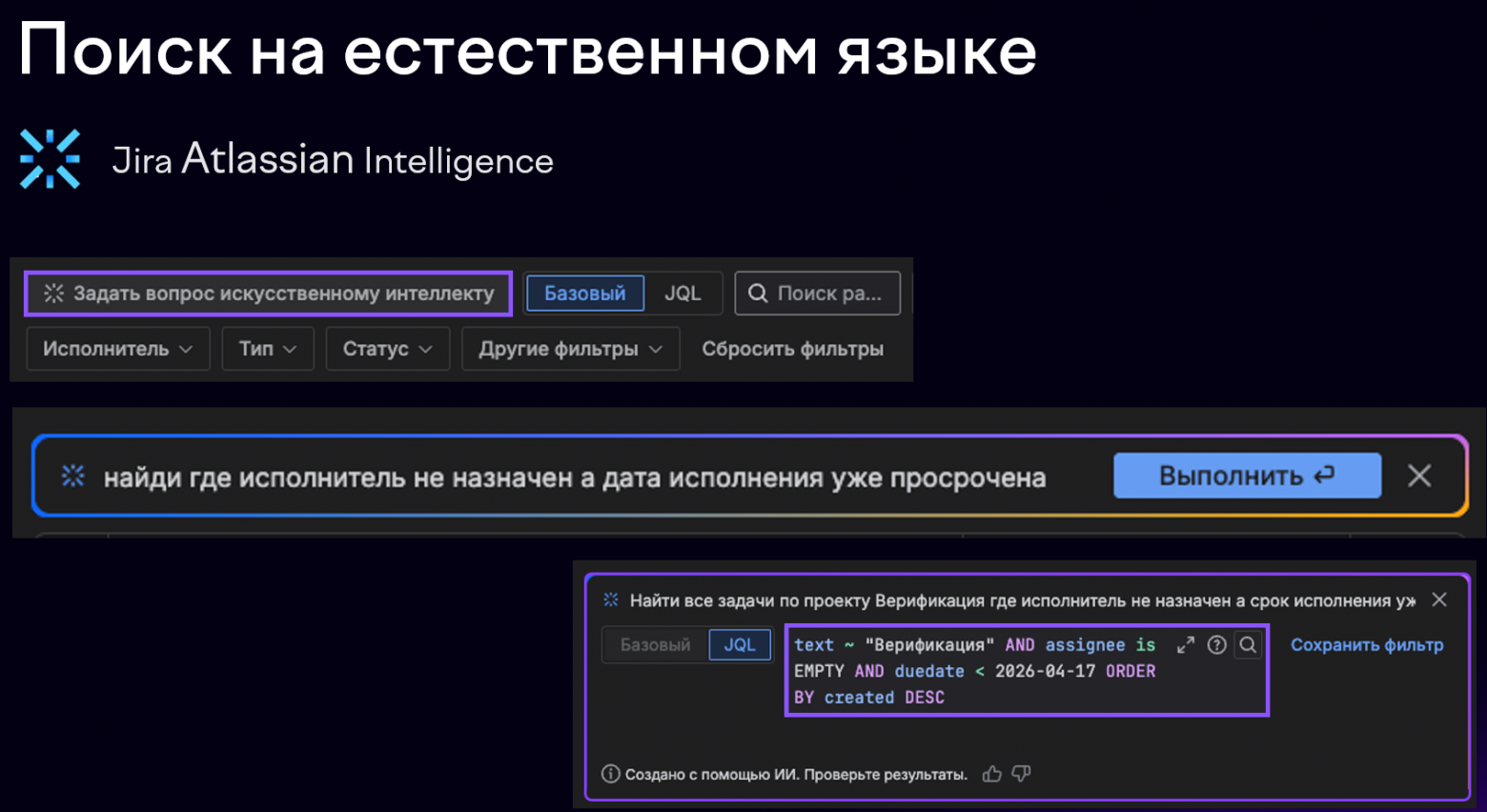Click the AI sparkle icon in ask button
Viewport: 1487px width, 812px height.
pos(53,294)
